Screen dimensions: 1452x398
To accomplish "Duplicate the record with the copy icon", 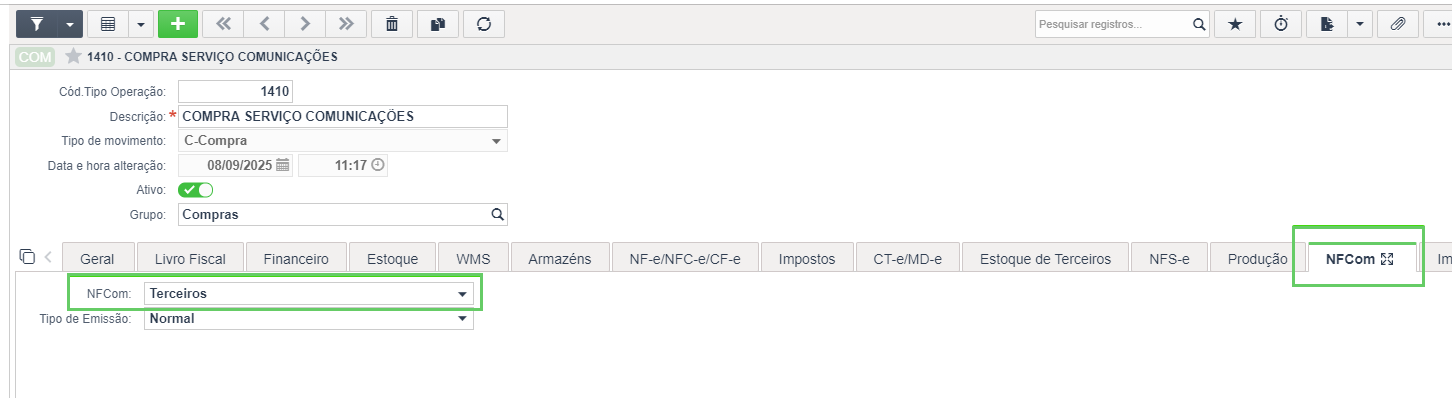I will [437, 24].
